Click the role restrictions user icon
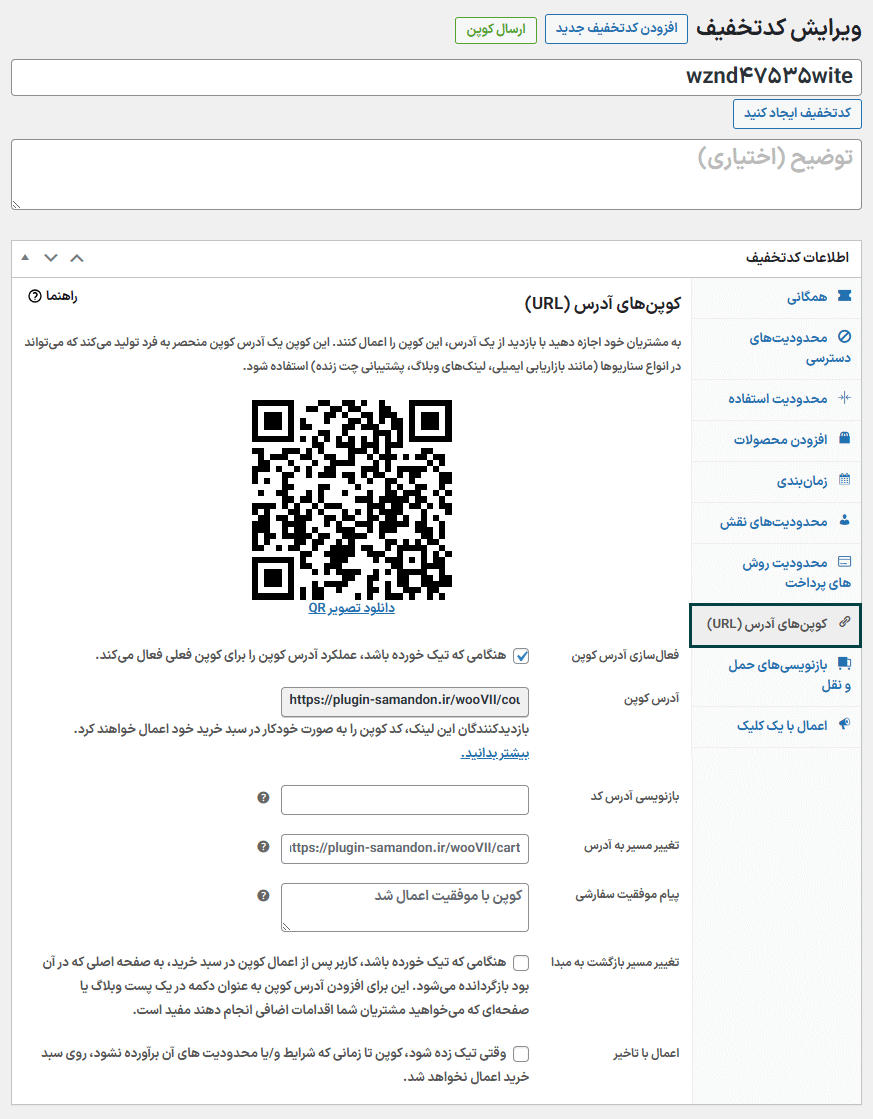The width and height of the screenshot is (873, 1119). pyautogui.click(x=845, y=521)
